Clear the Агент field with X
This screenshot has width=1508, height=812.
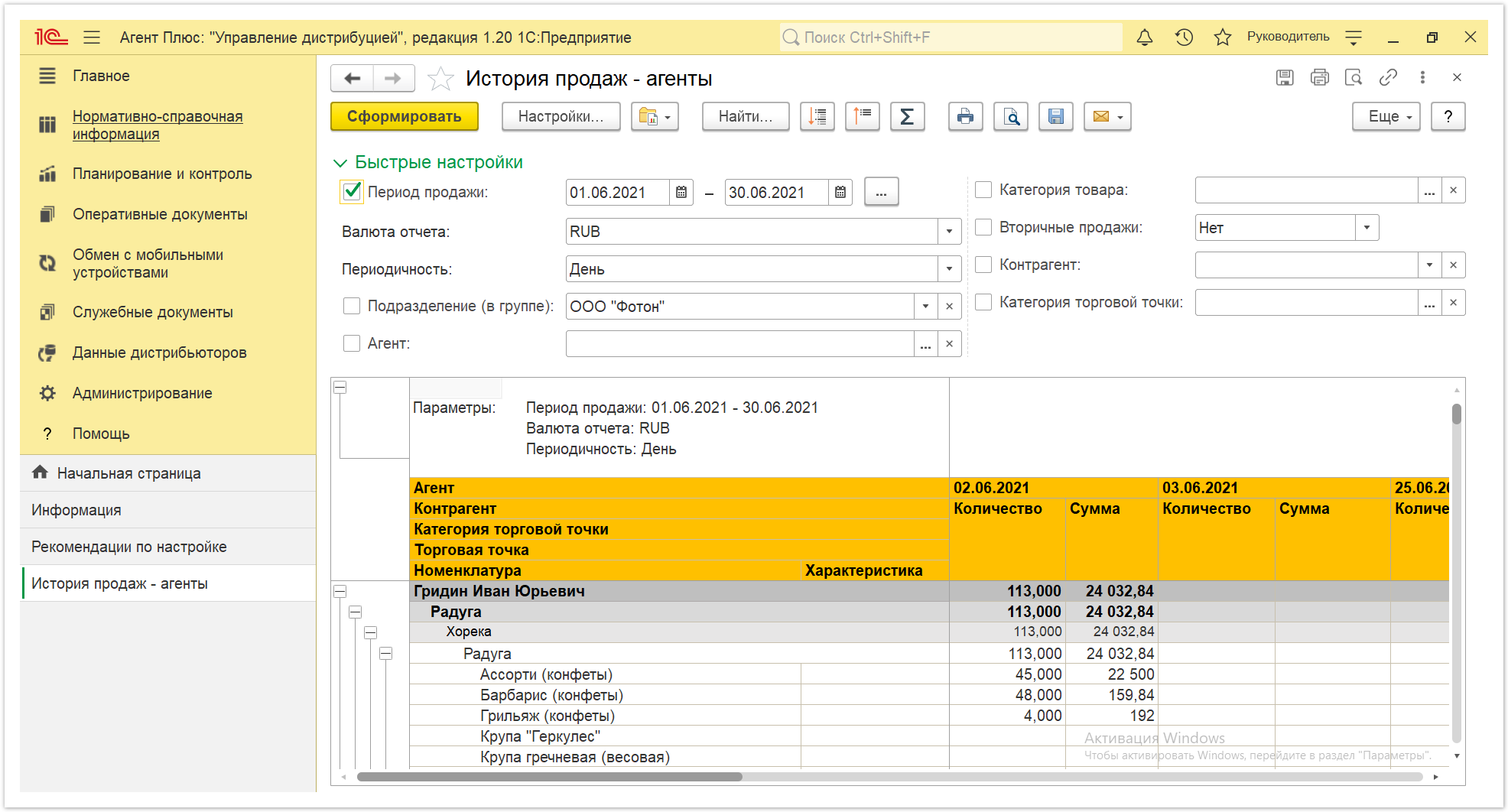[x=949, y=344]
